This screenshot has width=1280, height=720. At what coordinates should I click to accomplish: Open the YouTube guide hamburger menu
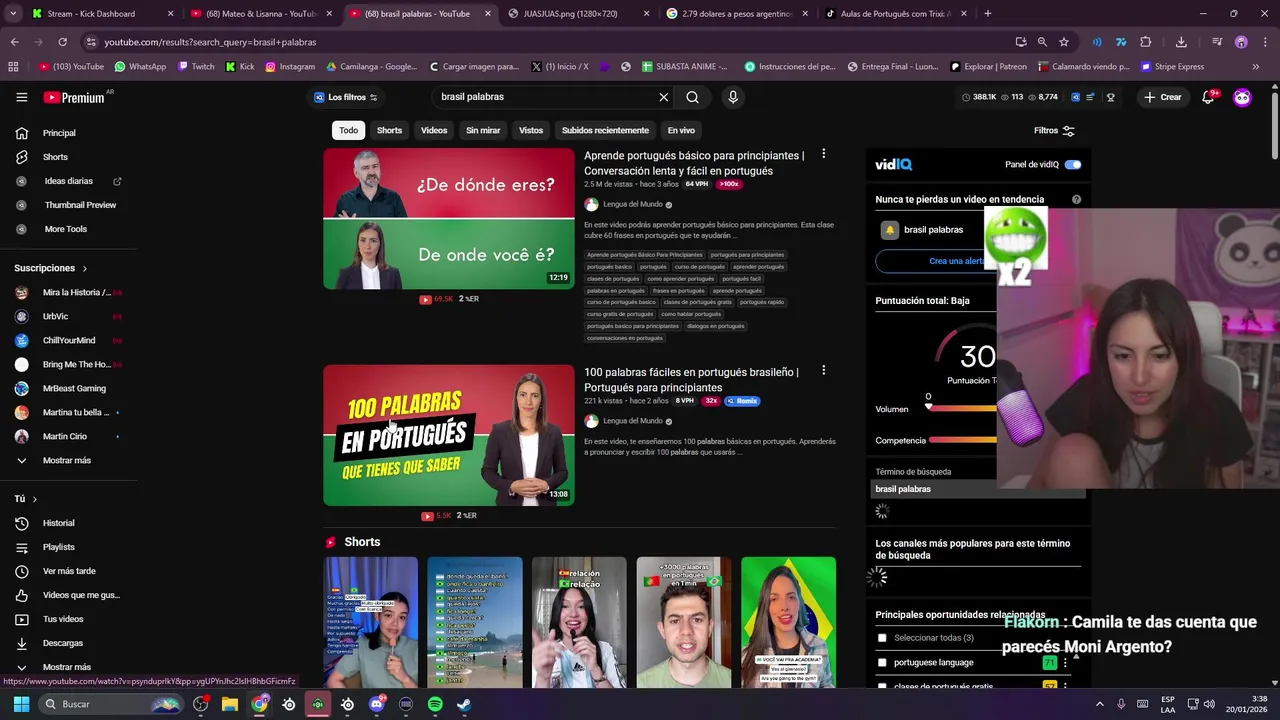[x=21, y=97]
